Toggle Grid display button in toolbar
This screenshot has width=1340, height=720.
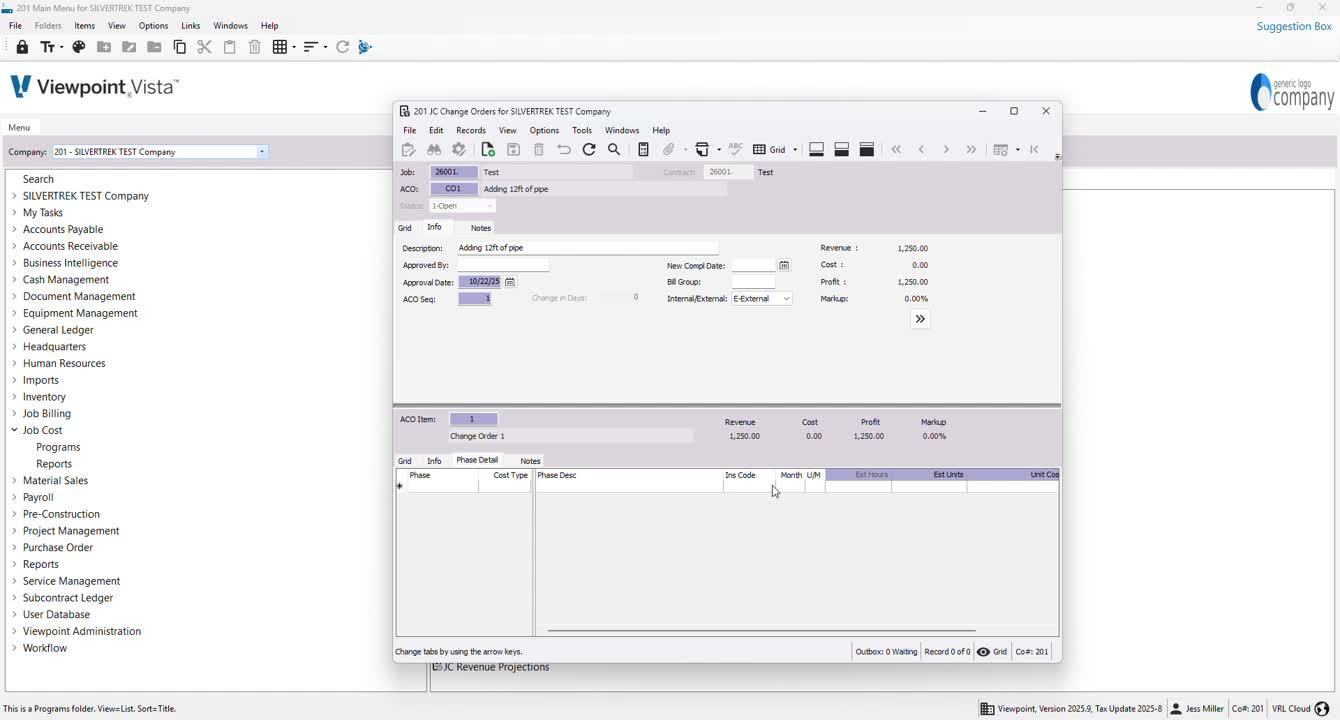pyautogui.click(x=769, y=150)
